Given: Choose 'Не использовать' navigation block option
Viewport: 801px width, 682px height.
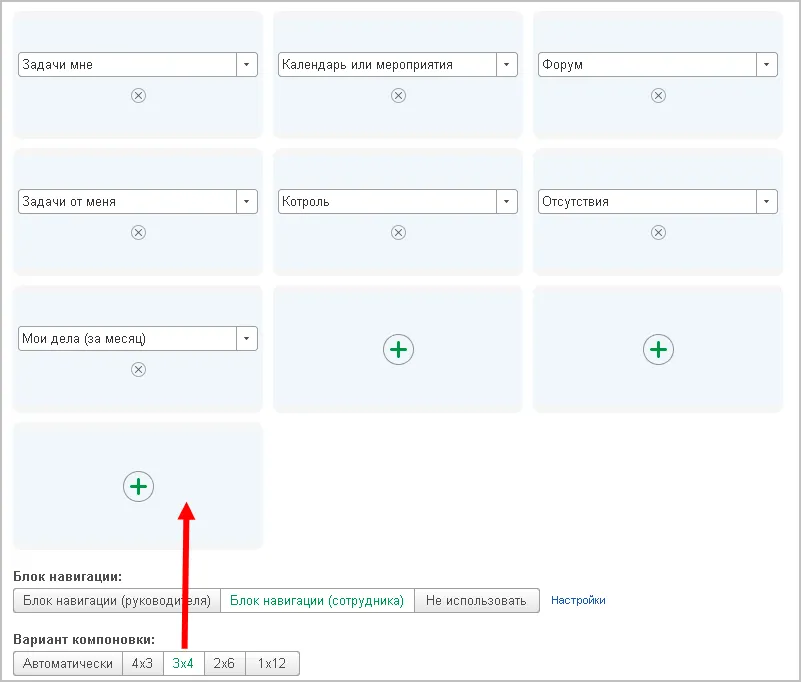Looking at the screenshot, I should pyautogui.click(x=477, y=600).
